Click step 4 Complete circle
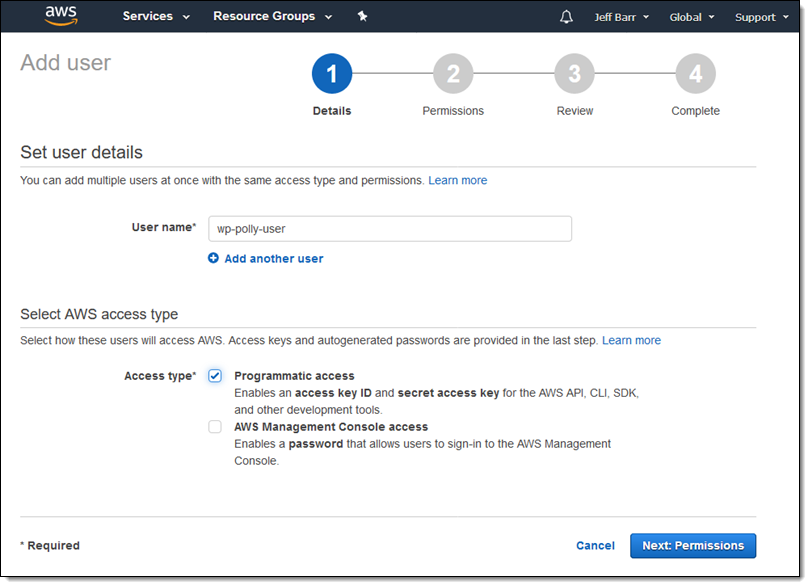The width and height of the screenshot is (810, 587). point(695,74)
